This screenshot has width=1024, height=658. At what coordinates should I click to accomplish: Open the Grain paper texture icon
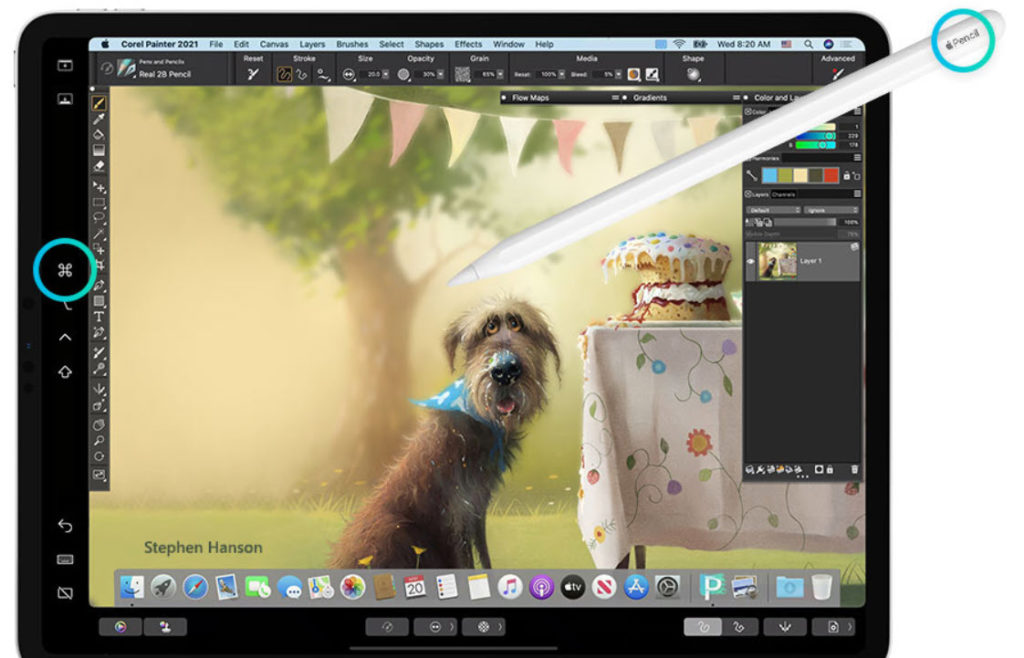[x=462, y=74]
